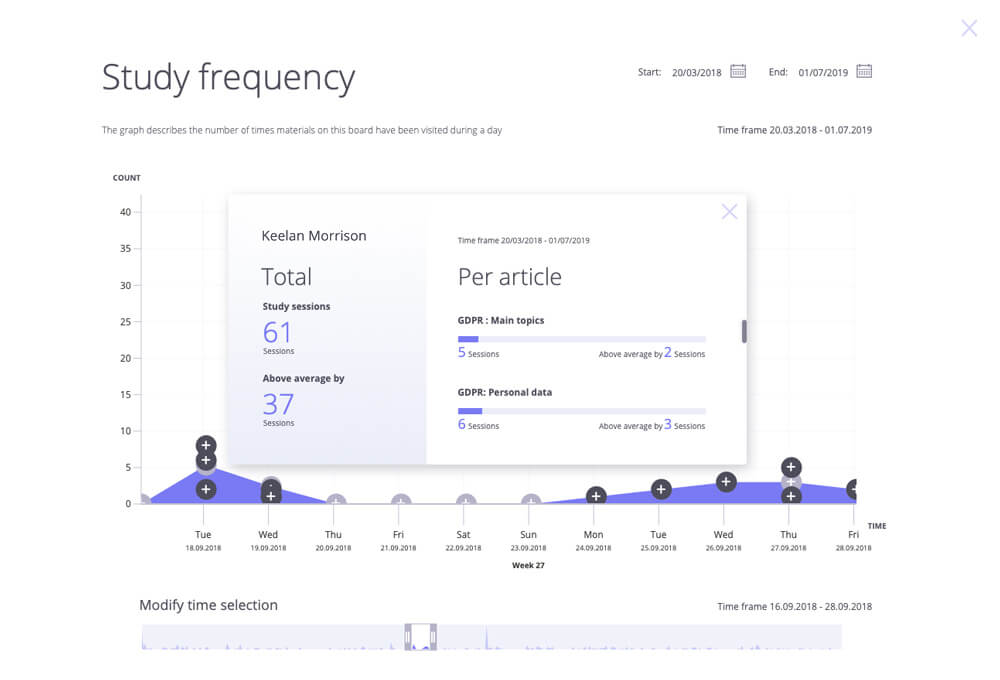This screenshot has width=1000, height=680.
Task: Click the 'GDPR: Personal data' article title
Action: (x=504, y=392)
